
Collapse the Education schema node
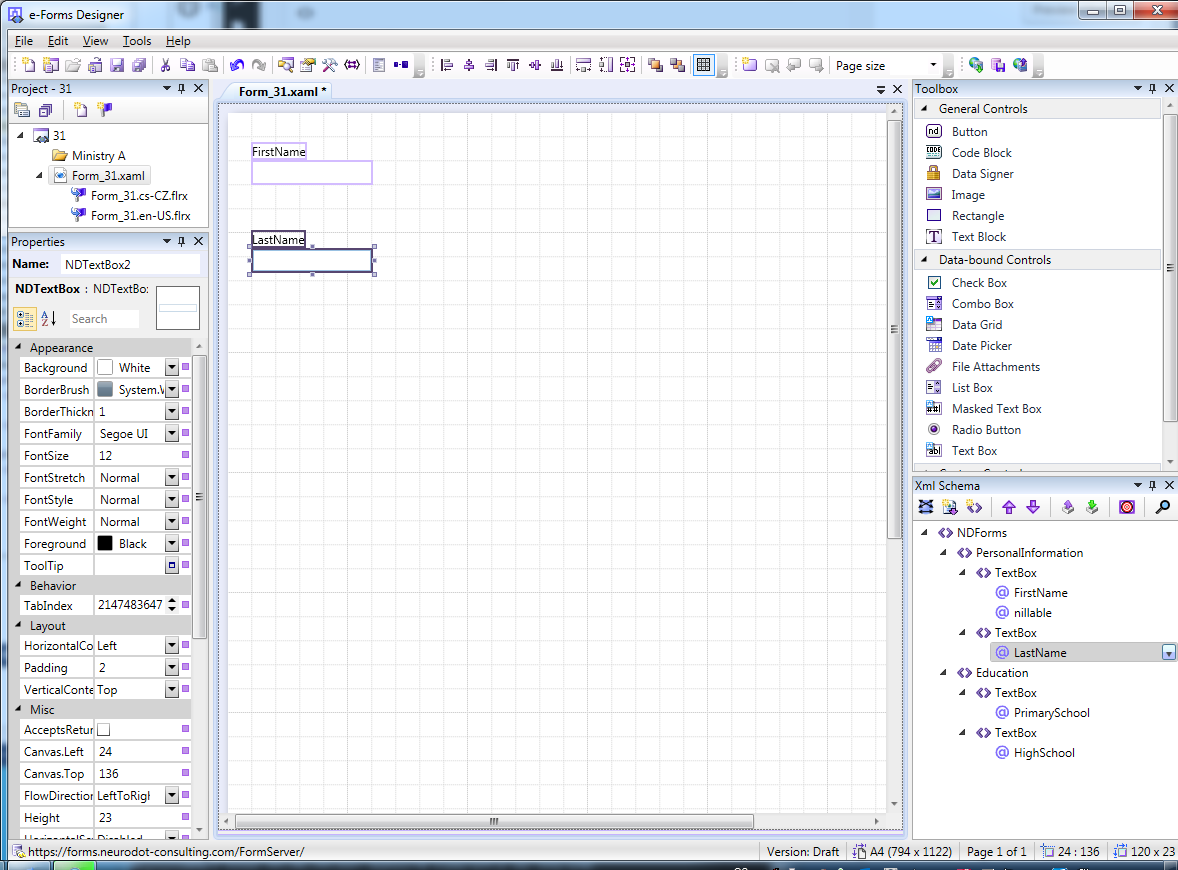(944, 672)
